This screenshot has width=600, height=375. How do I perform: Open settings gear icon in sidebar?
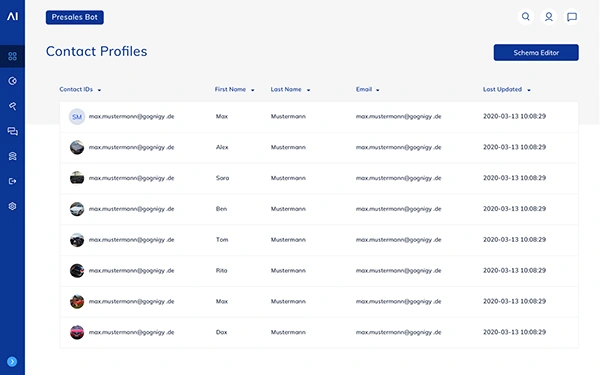coord(12,206)
